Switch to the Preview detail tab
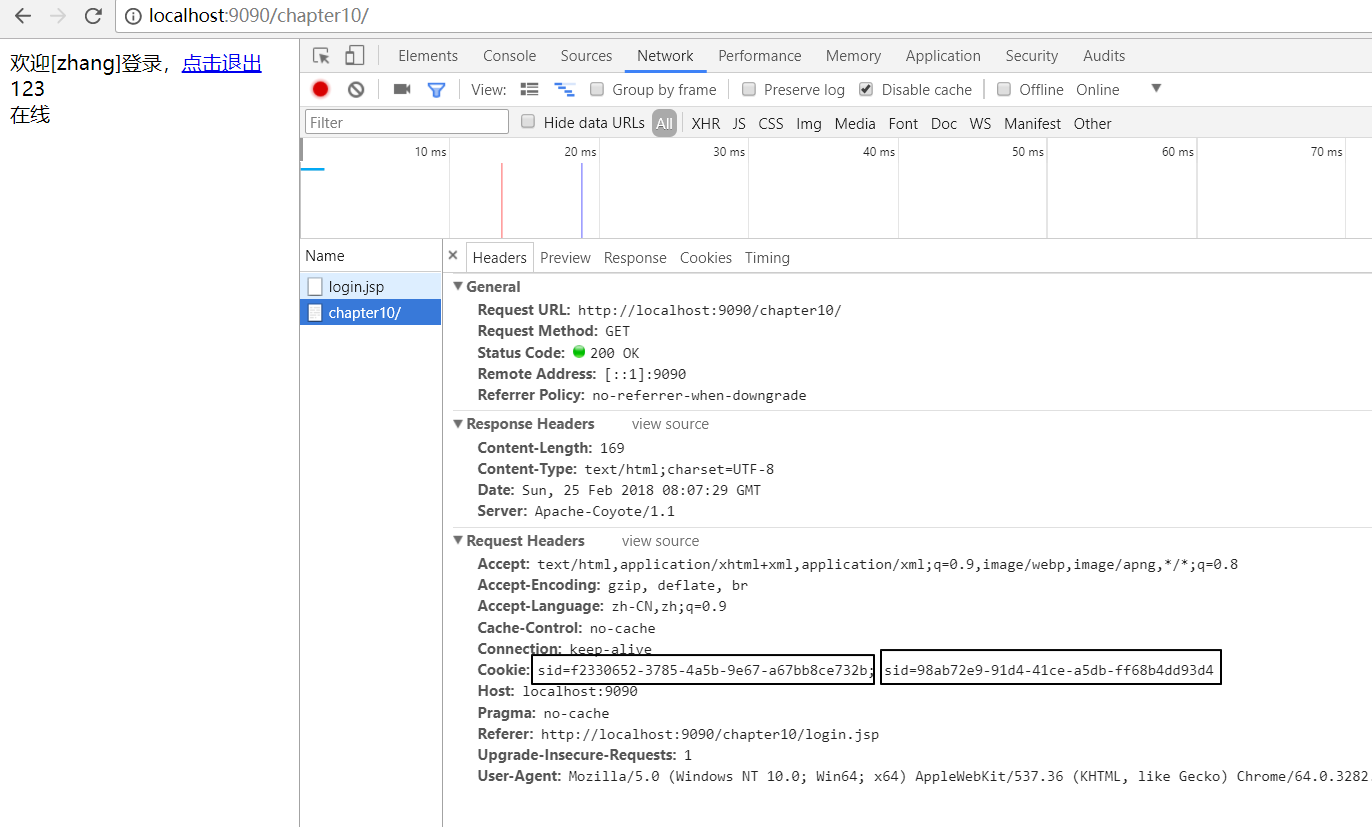Viewport: 1372px width, 827px height. point(565,257)
